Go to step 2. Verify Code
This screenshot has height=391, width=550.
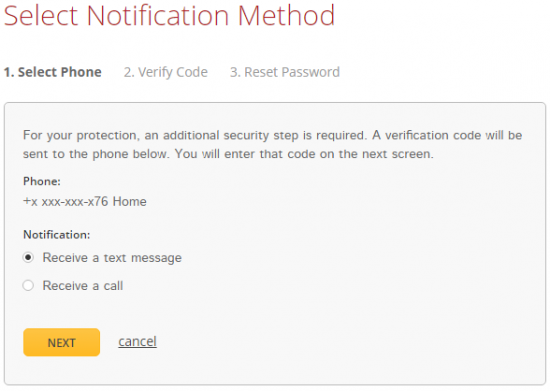(166, 72)
